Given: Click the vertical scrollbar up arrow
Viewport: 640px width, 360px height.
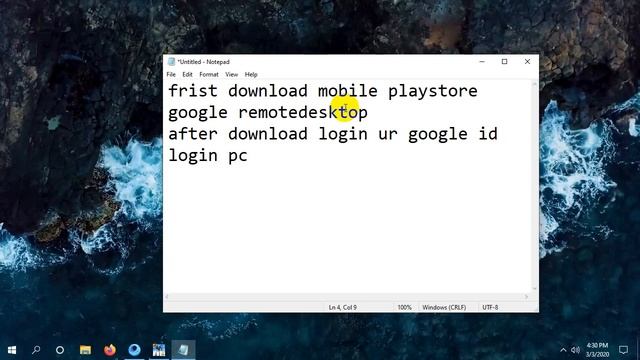Looking at the screenshot, I should click(x=534, y=84).
